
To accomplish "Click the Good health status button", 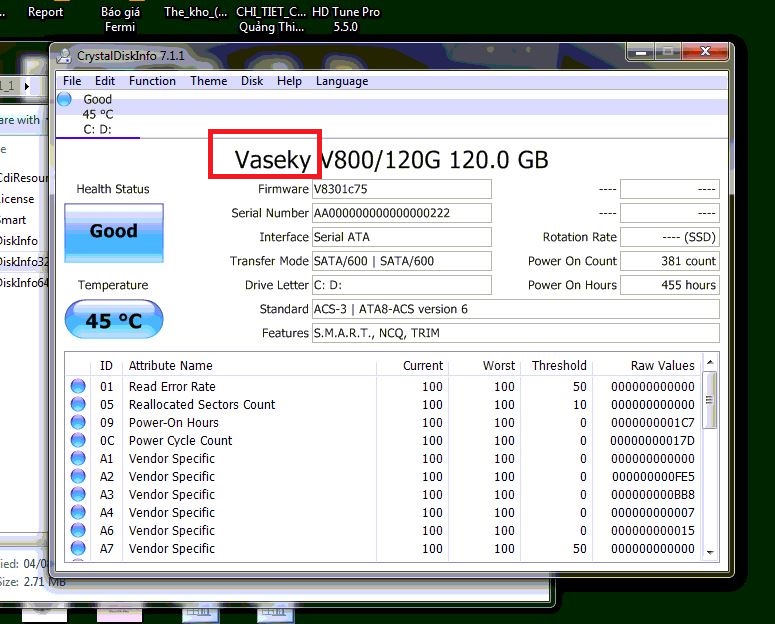I will [x=114, y=232].
